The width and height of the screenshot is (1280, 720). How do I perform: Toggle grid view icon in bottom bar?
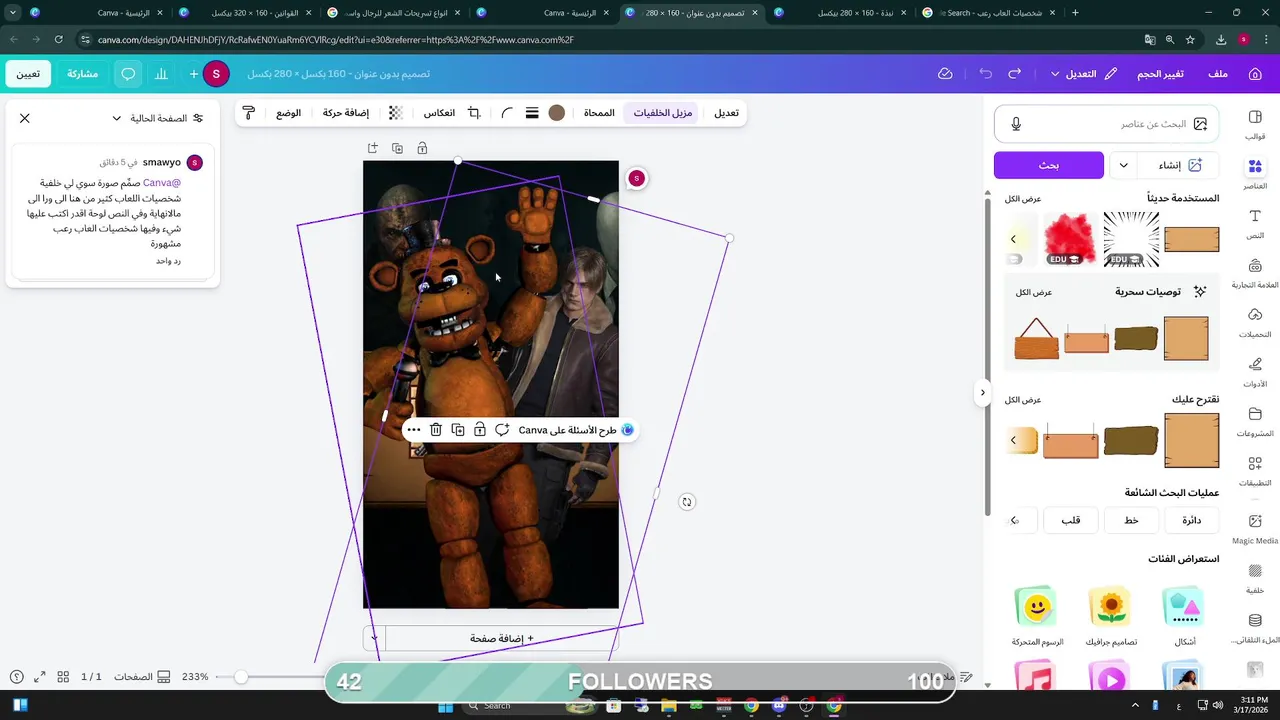(63, 677)
